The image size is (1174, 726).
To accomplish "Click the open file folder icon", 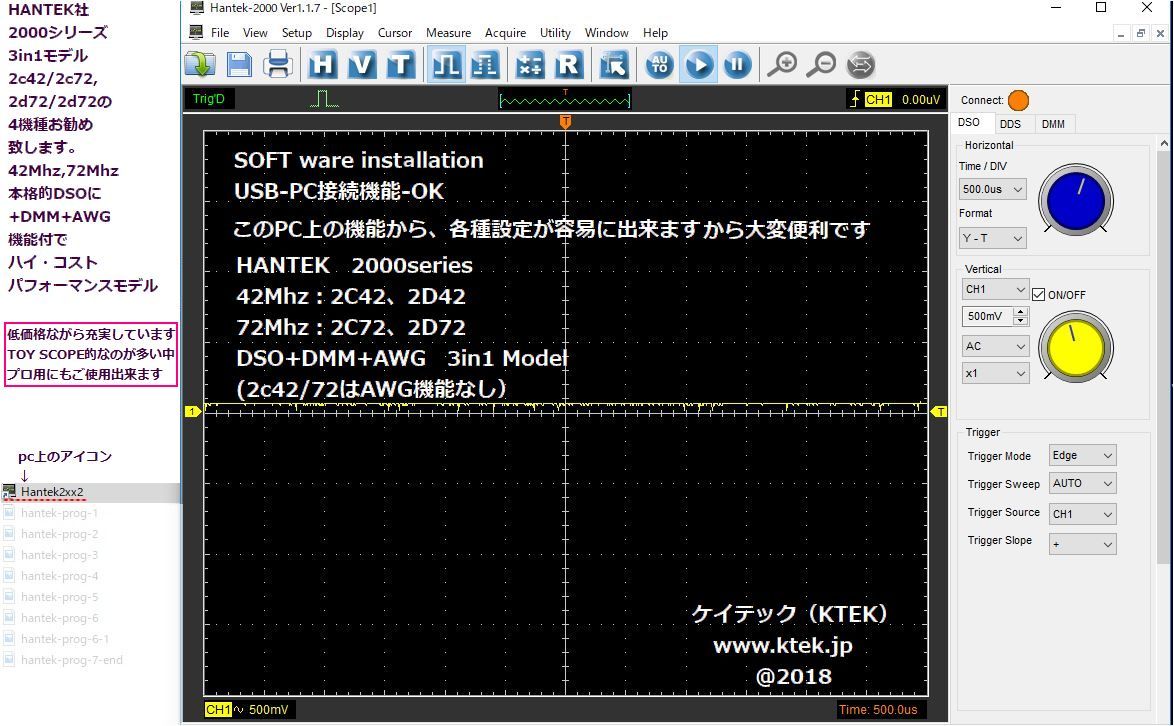I will click(x=200, y=64).
